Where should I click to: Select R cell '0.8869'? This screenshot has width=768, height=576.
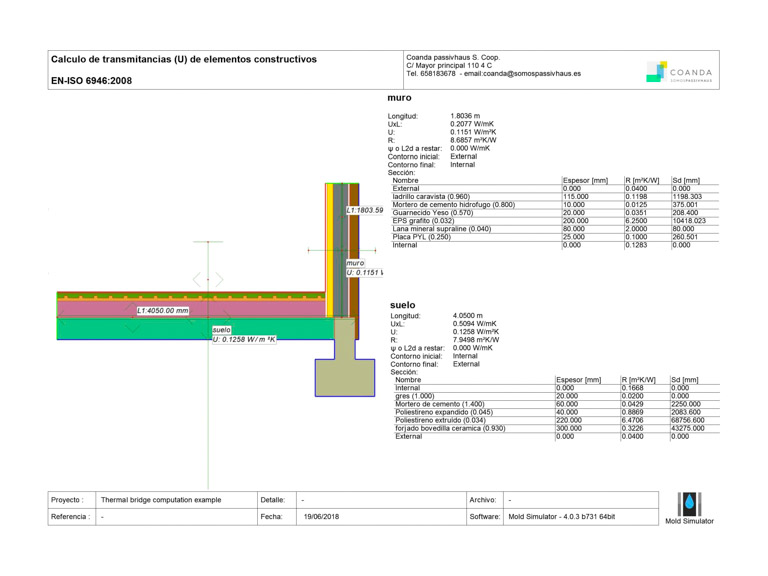632,412
